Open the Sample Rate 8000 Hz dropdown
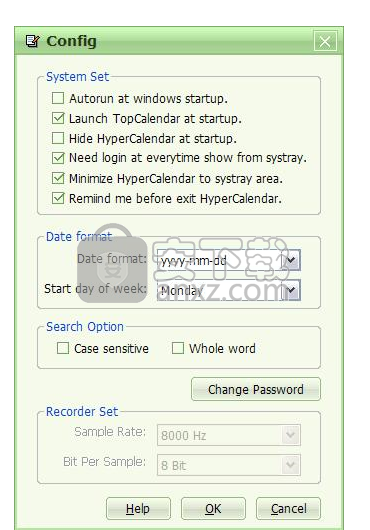 [x=229, y=435]
